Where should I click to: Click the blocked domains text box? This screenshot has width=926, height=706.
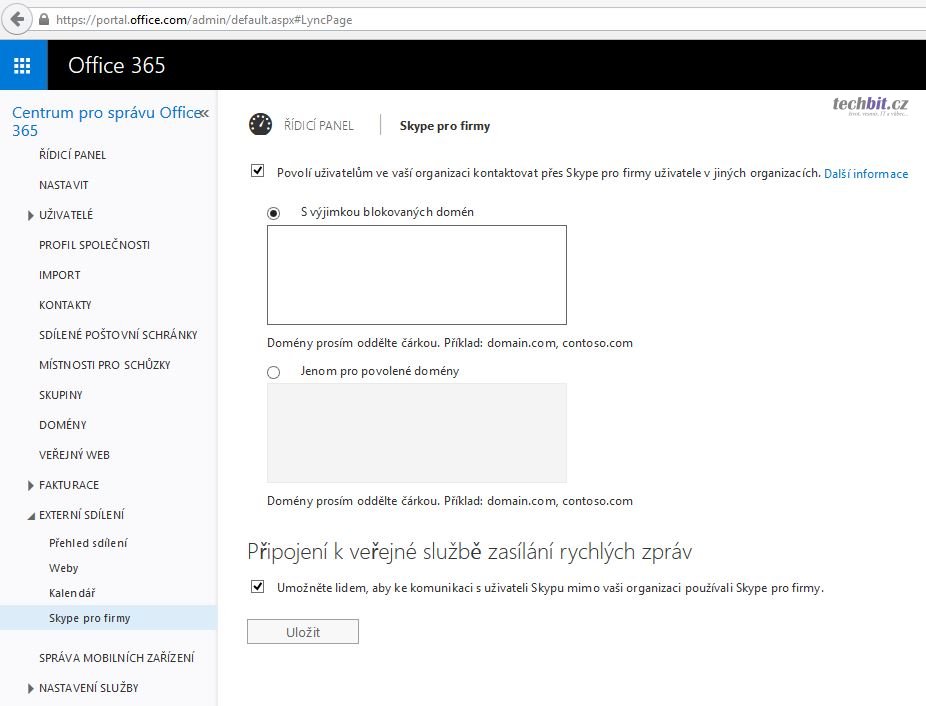pyautogui.click(x=416, y=275)
